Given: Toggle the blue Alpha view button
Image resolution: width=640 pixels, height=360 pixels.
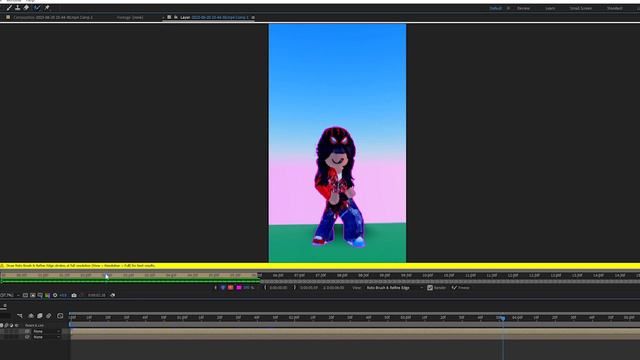Looking at the screenshot, I should tap(223, 288).
